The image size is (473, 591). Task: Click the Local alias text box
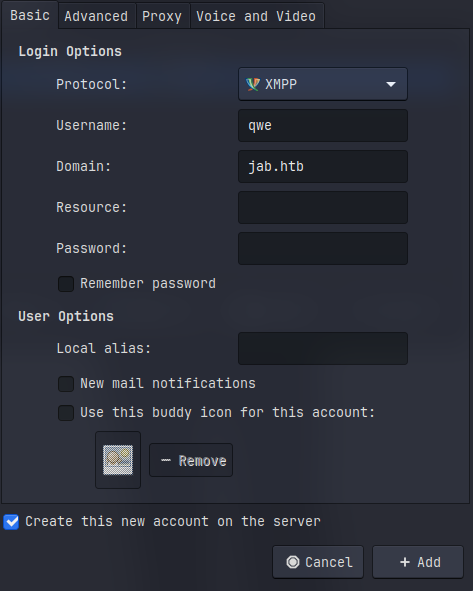pos(323,348)
